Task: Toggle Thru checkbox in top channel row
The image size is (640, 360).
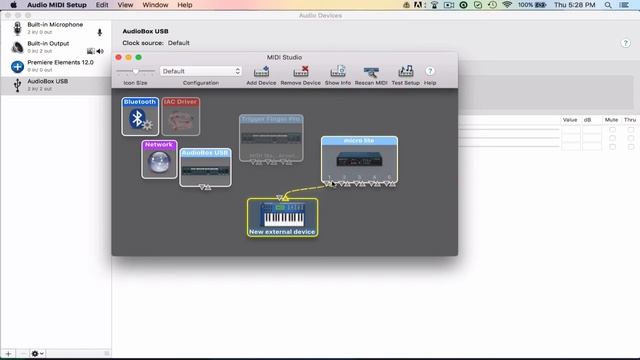Action: (x=631, y=129)
